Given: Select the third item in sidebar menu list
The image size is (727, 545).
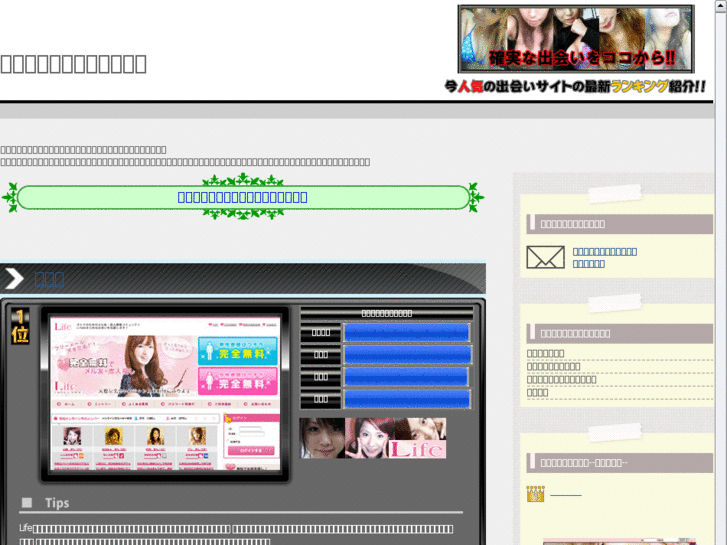Looking at the screenshot, I should (x=561, y=379).
